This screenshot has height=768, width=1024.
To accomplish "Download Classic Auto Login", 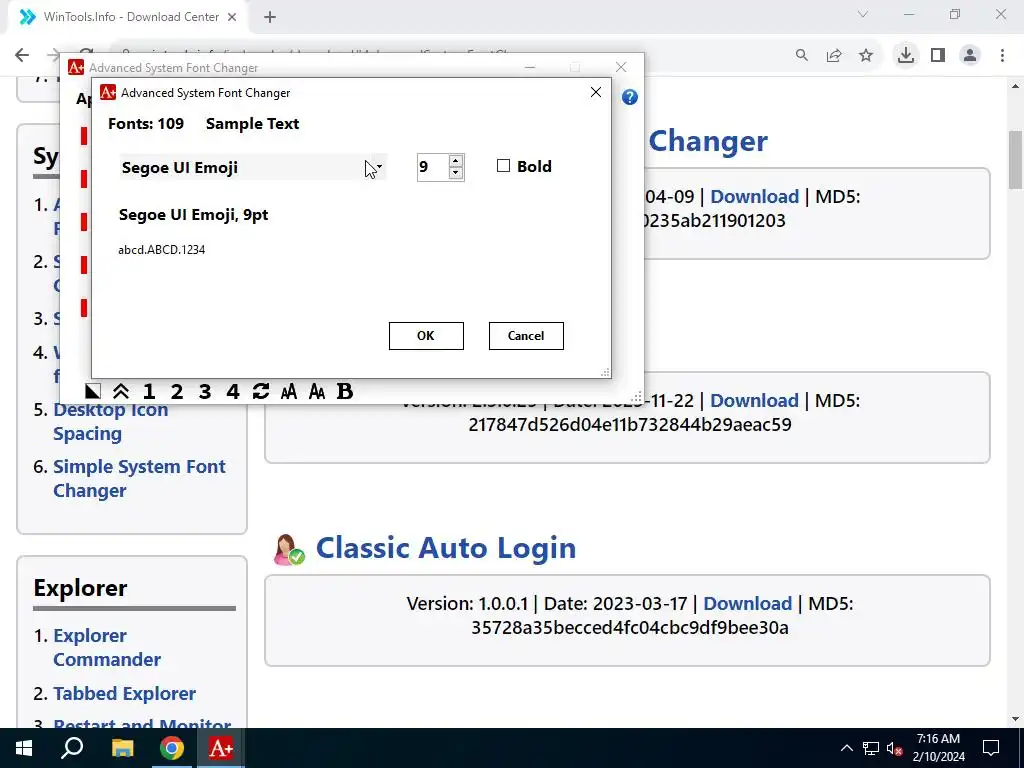I will (747, 603).
